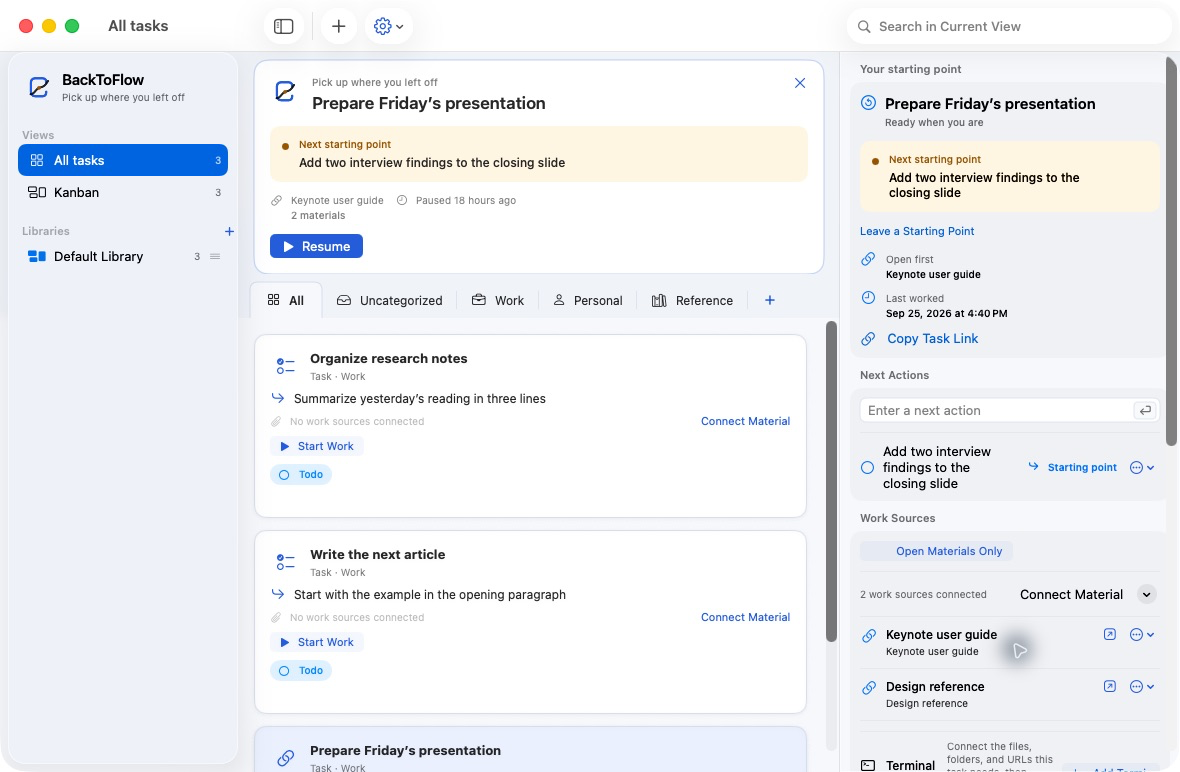
Task: Select the All category tab
Action: (286, 300)
